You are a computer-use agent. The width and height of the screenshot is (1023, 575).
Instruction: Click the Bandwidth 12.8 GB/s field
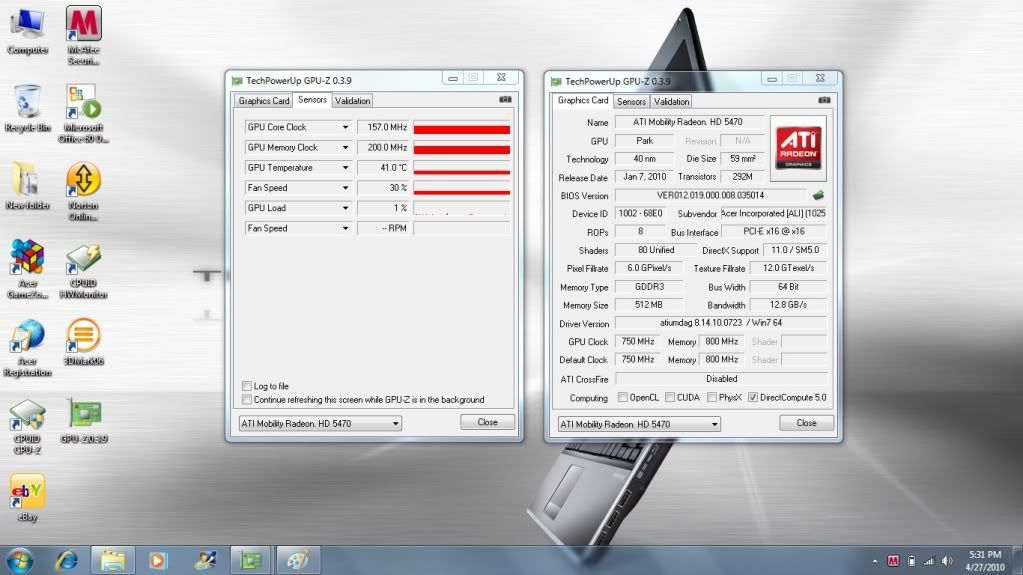pos(788,305)
